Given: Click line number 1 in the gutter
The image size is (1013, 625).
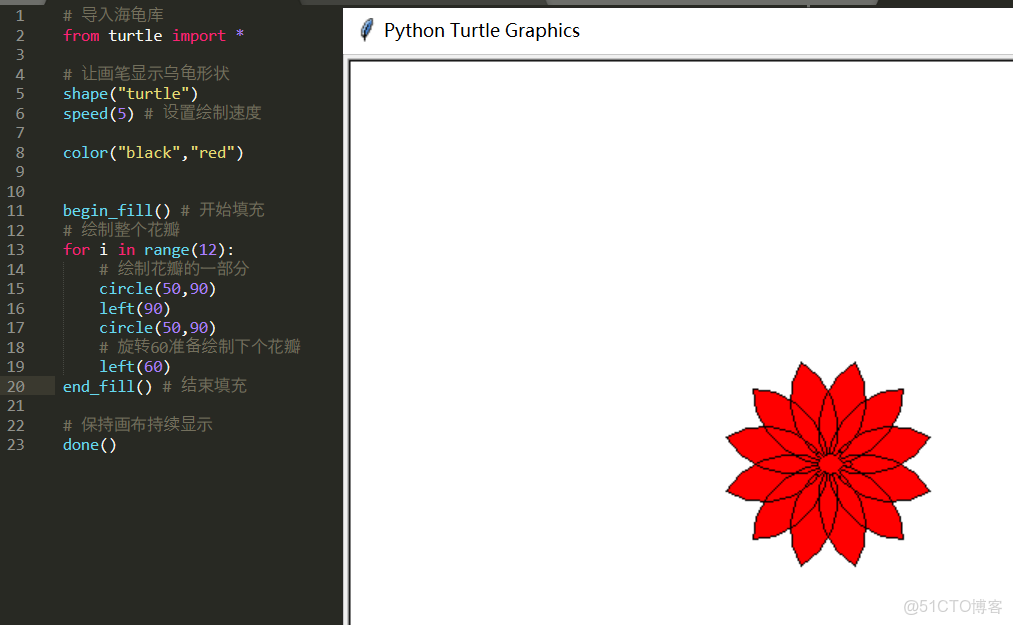Looking at the screenshot, I should pos(20,16).
